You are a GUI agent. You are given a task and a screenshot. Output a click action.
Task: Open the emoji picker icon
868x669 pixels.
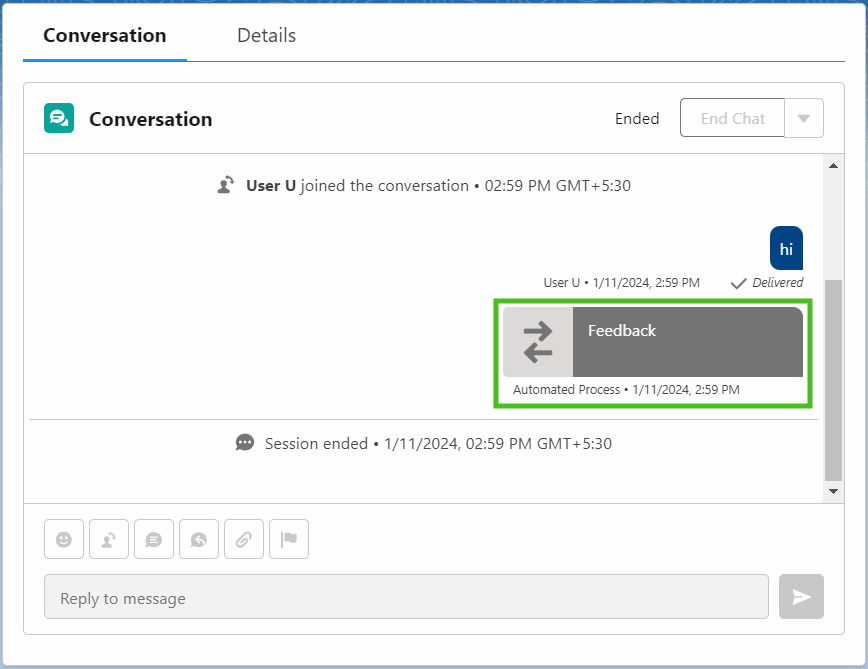click(63, 539)
